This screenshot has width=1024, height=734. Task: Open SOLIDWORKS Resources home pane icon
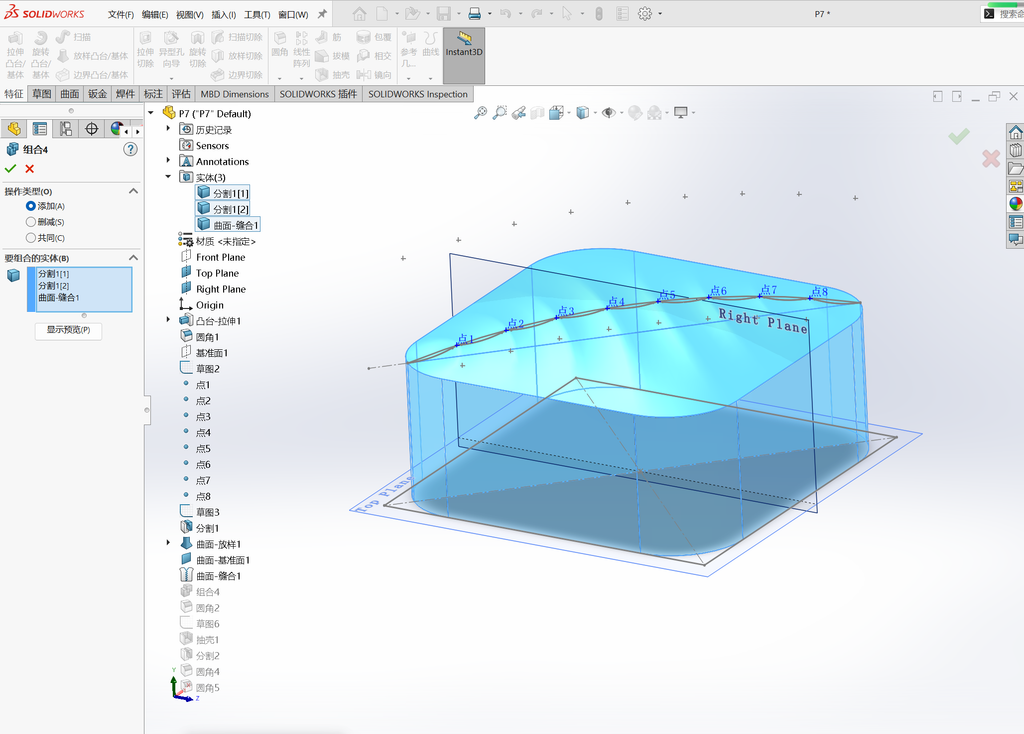1016,133
